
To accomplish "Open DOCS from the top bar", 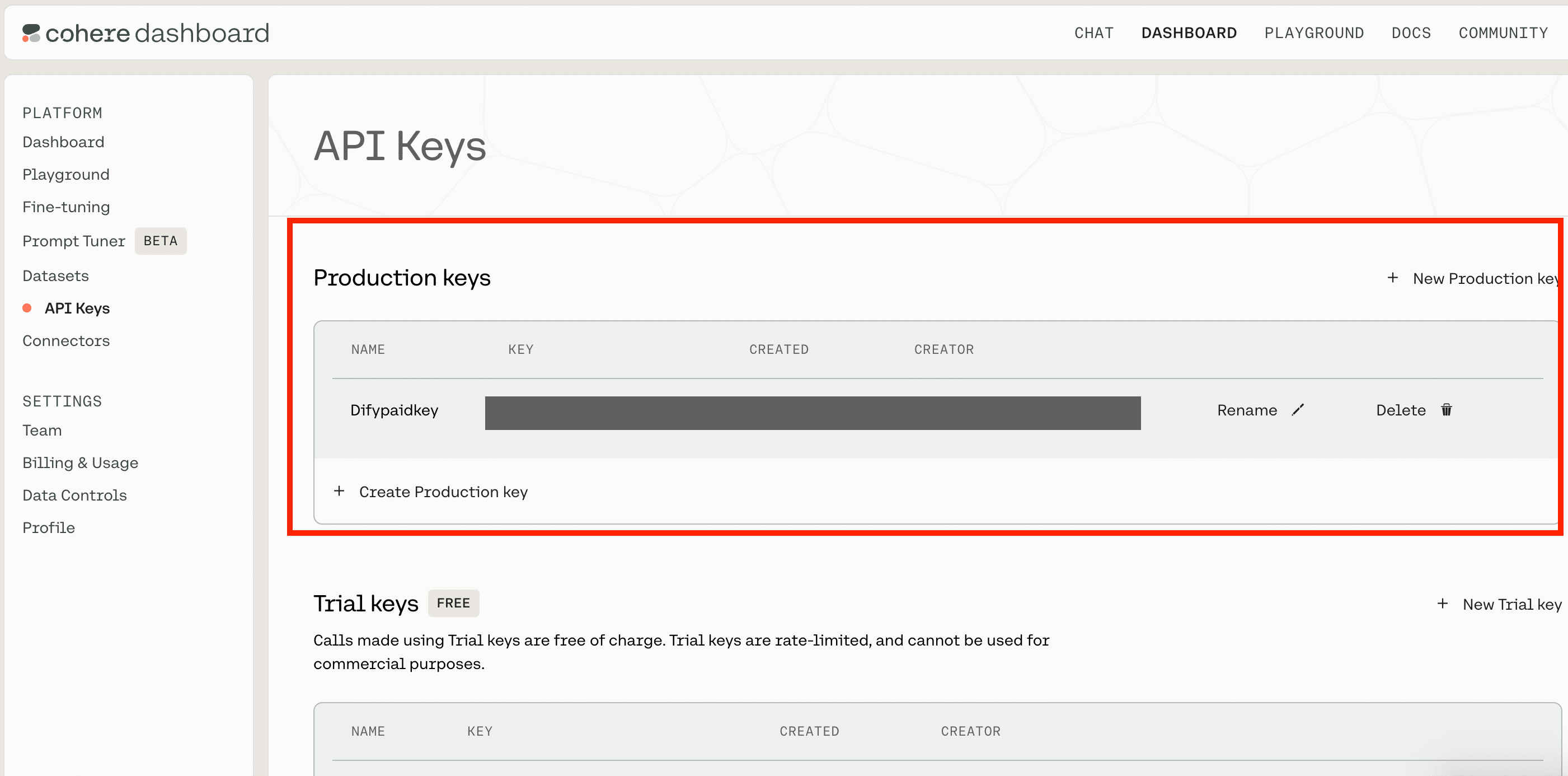I will click(1411, 33).
